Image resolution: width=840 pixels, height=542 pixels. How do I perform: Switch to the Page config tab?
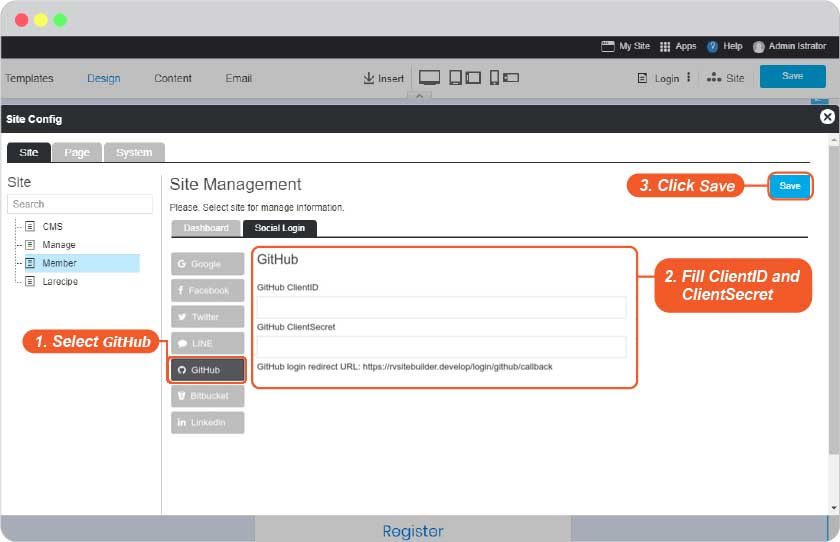77,153
